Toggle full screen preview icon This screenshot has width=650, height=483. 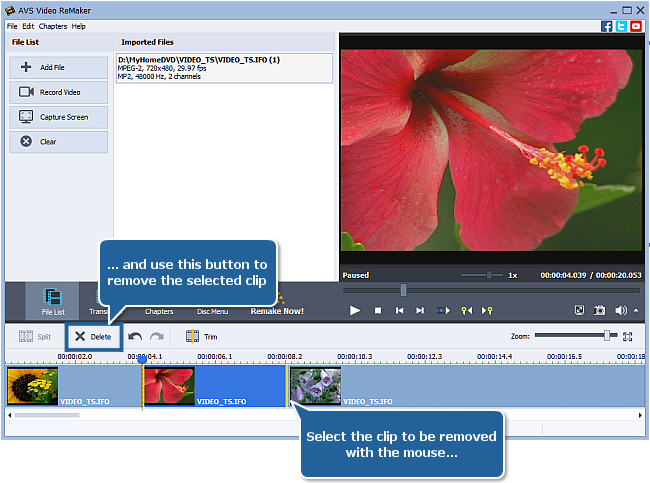point(579,310)
